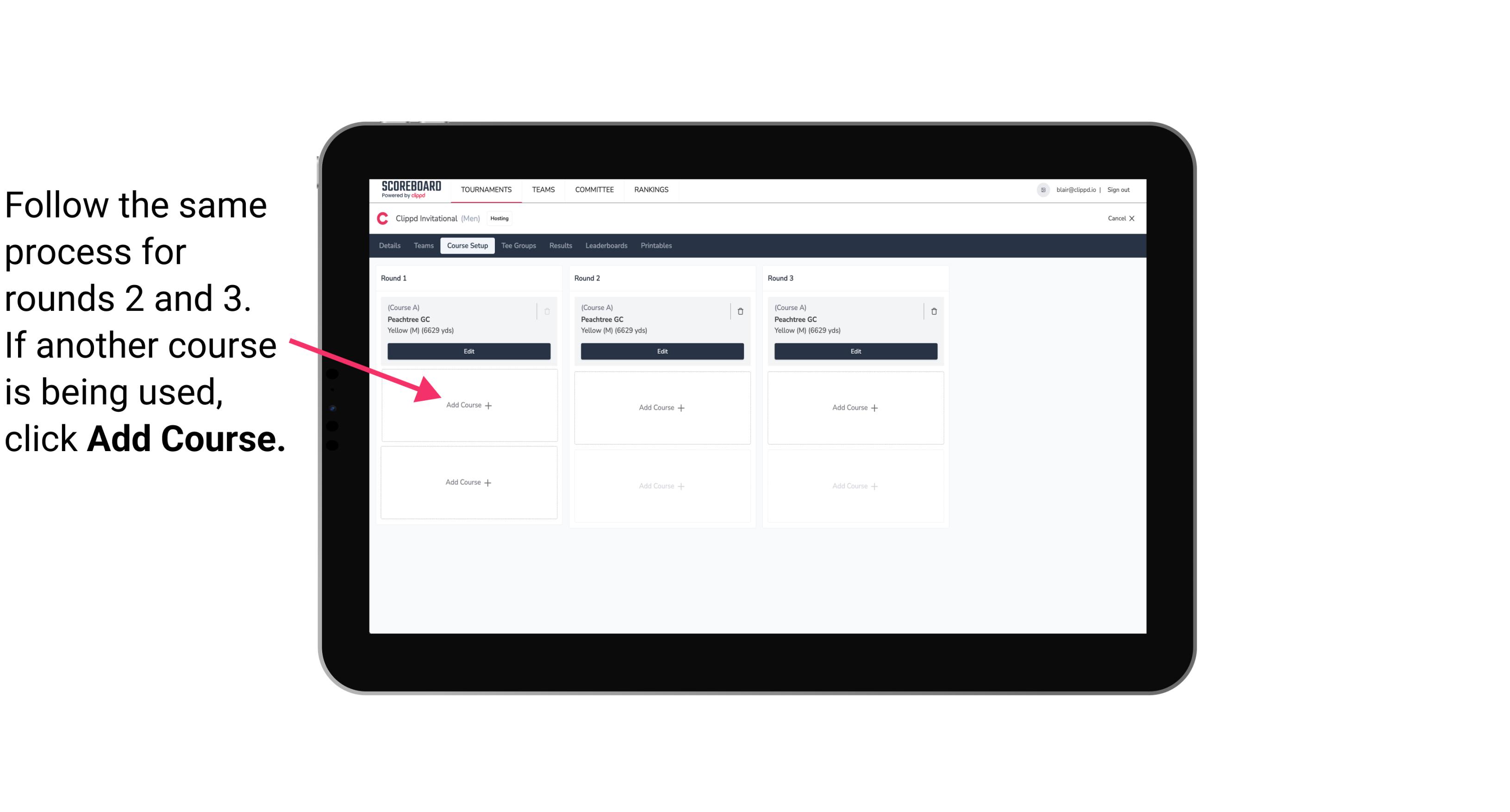This screenshot has width=1510, height=812.
Task: Click Add Course for Round 3
Action: pyautogui.click(x=854, y=406)
